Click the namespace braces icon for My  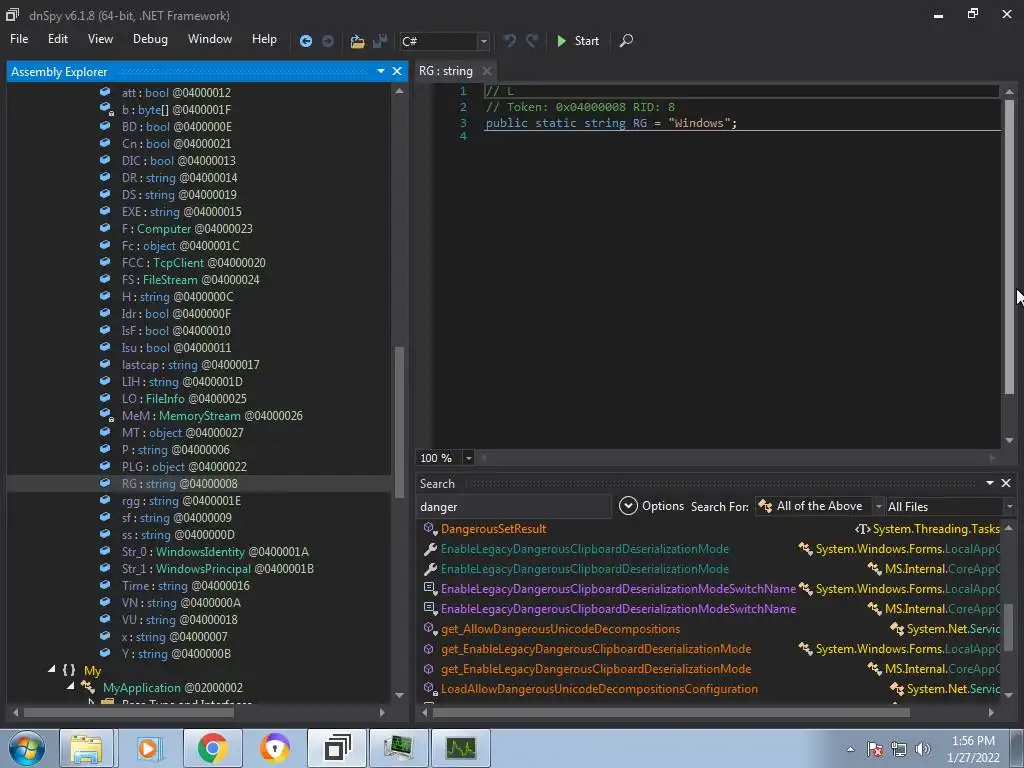(69, 670)
